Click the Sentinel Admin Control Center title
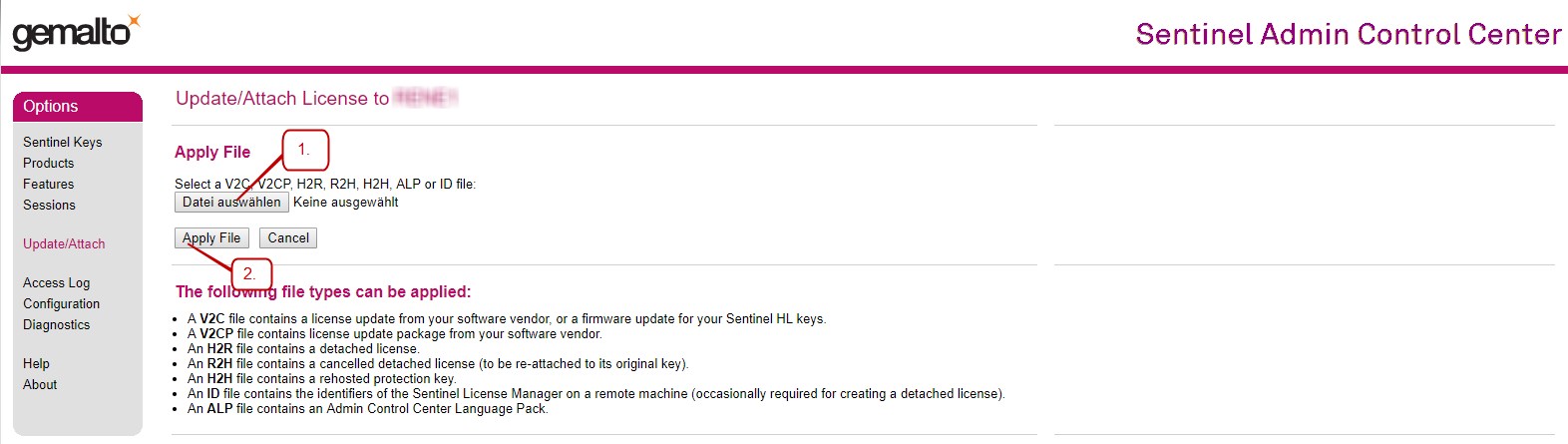The width and height of the screenshot is (1568, 444). (1349, 35)
